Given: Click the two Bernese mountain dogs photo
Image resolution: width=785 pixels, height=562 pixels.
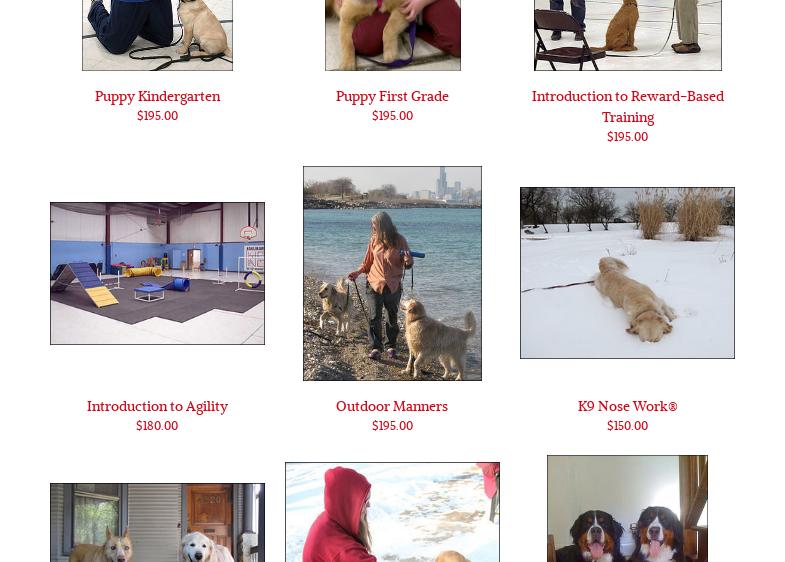Looking at the screenshot, I should 627,508.
